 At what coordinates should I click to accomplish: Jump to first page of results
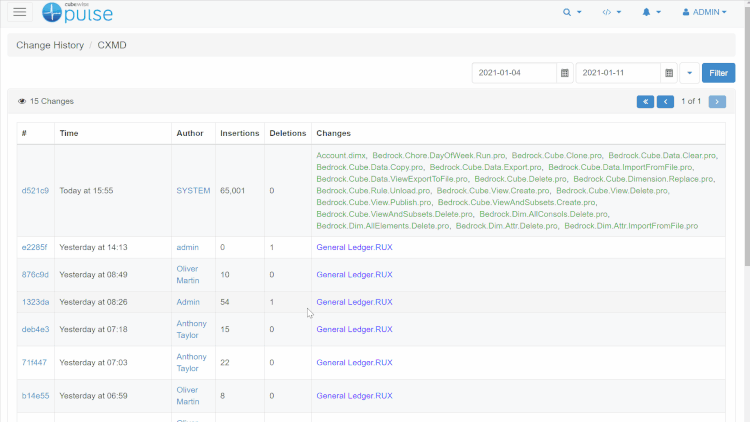[645, 101]
